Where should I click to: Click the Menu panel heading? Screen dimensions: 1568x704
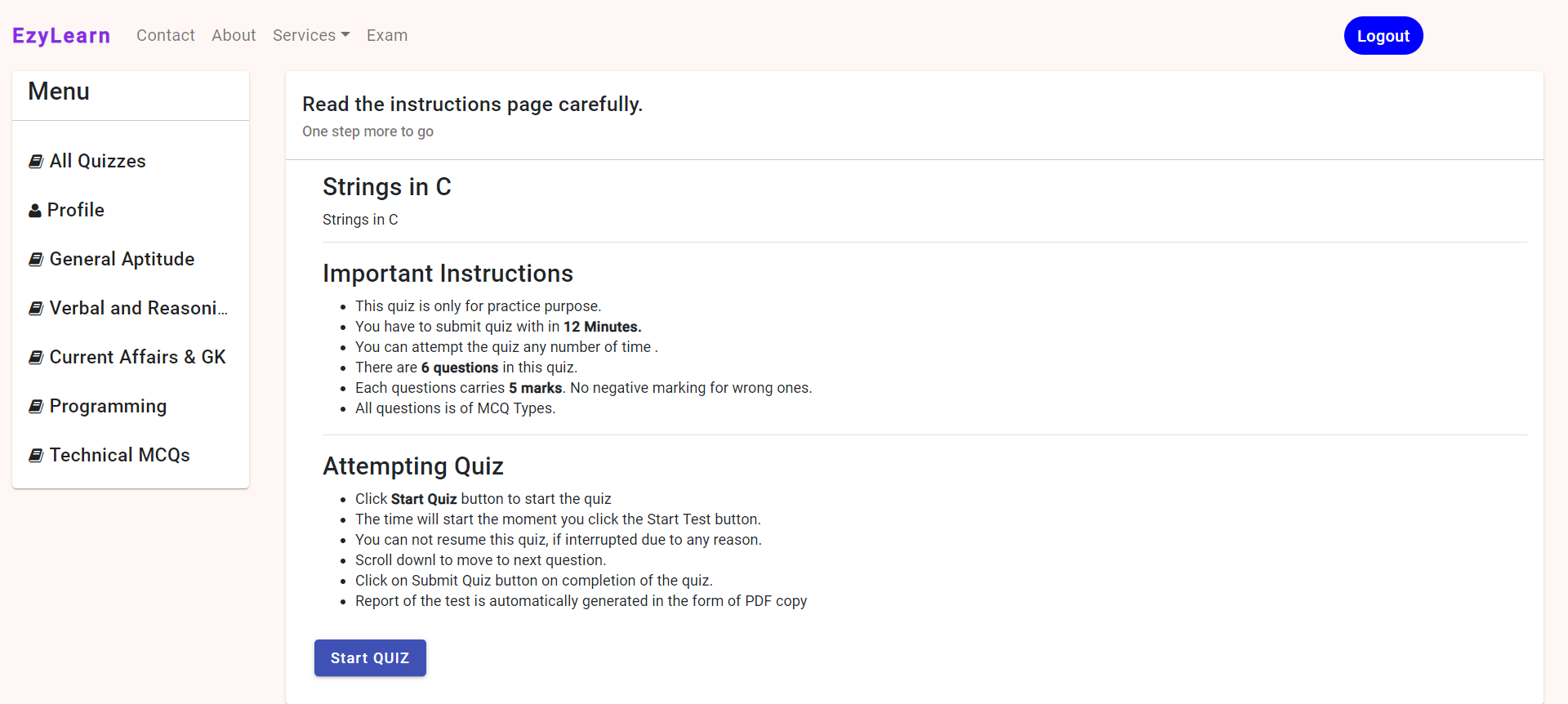pos(58,91)
